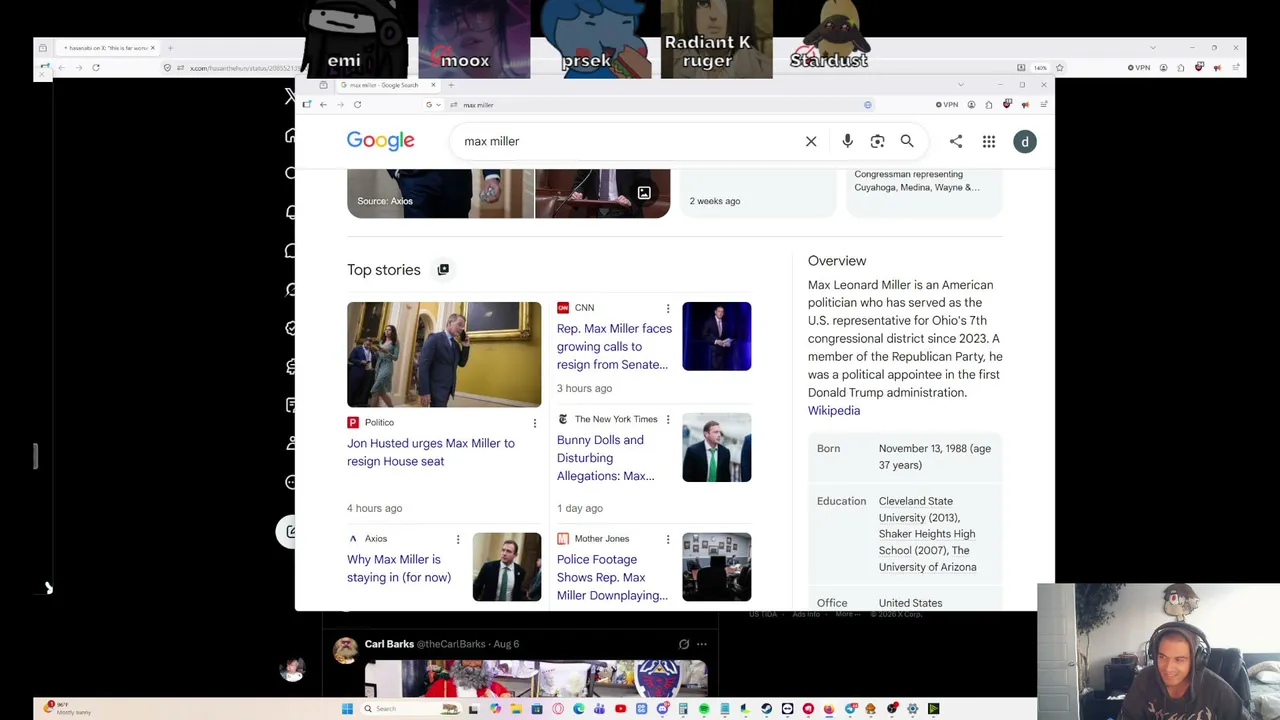Start voice search with the microphone icon
Screen dimensions: 1280x720
pyautogui.click(x=847, y=141)
